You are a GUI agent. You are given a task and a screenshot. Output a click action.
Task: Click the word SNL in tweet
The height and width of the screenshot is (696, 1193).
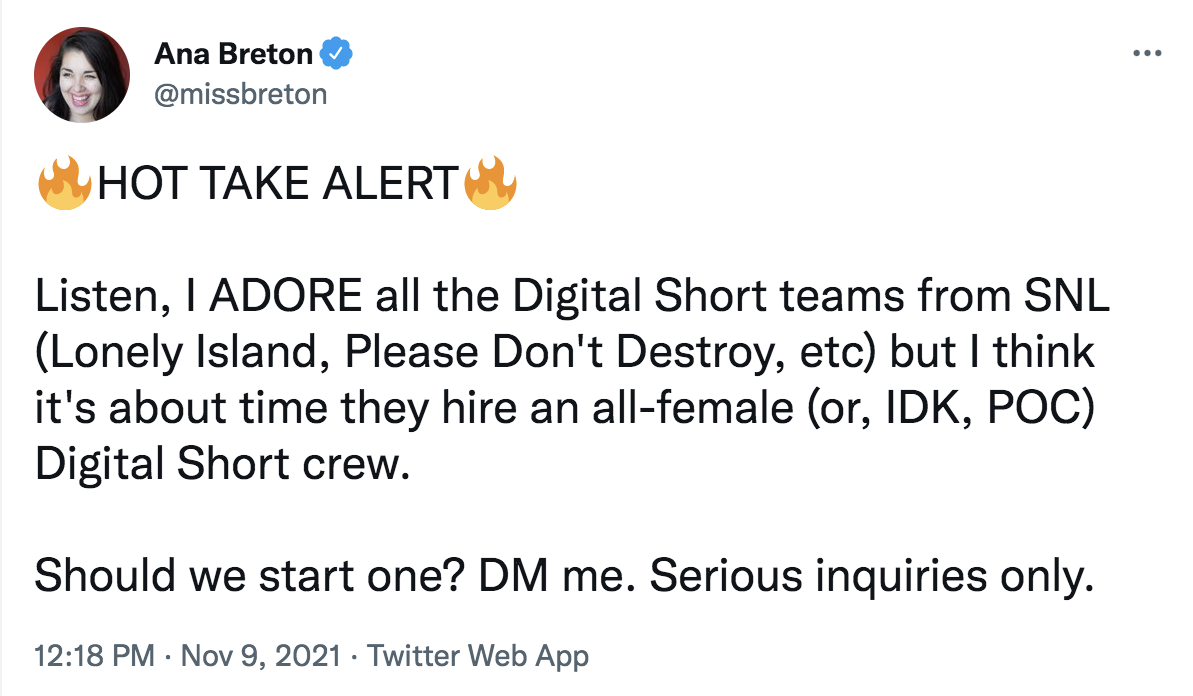(x=1066, y=296)
